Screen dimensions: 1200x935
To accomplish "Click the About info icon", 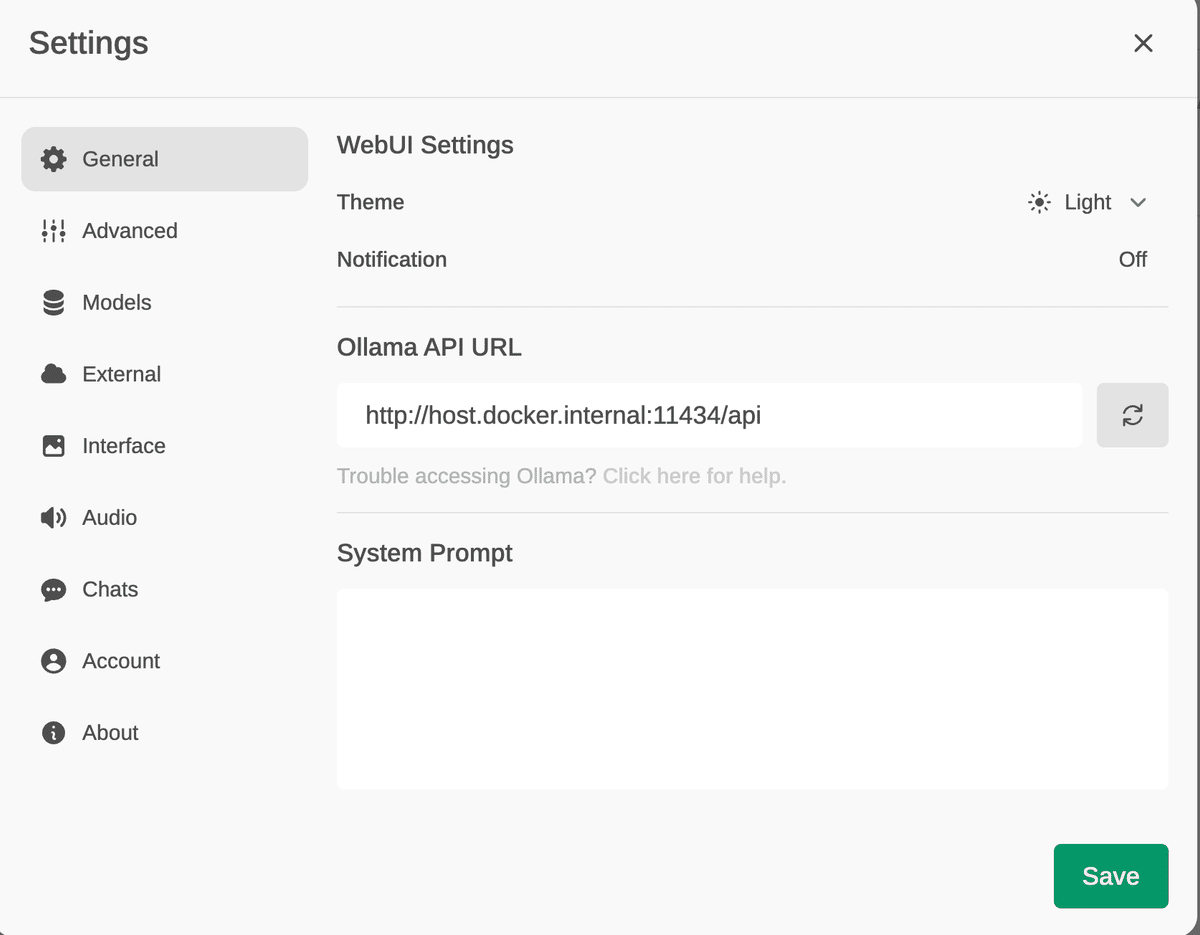I will [x=54, y=733].
